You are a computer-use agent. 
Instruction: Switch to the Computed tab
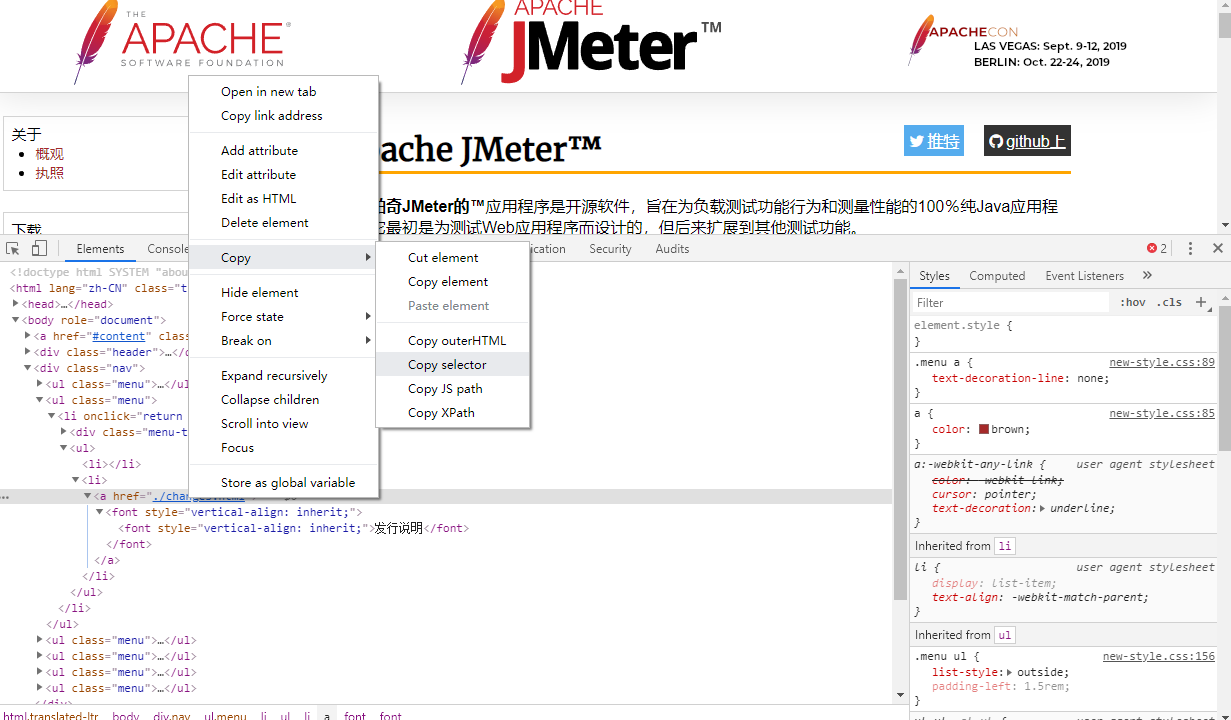pyautogui.click(x=997, y=275)
